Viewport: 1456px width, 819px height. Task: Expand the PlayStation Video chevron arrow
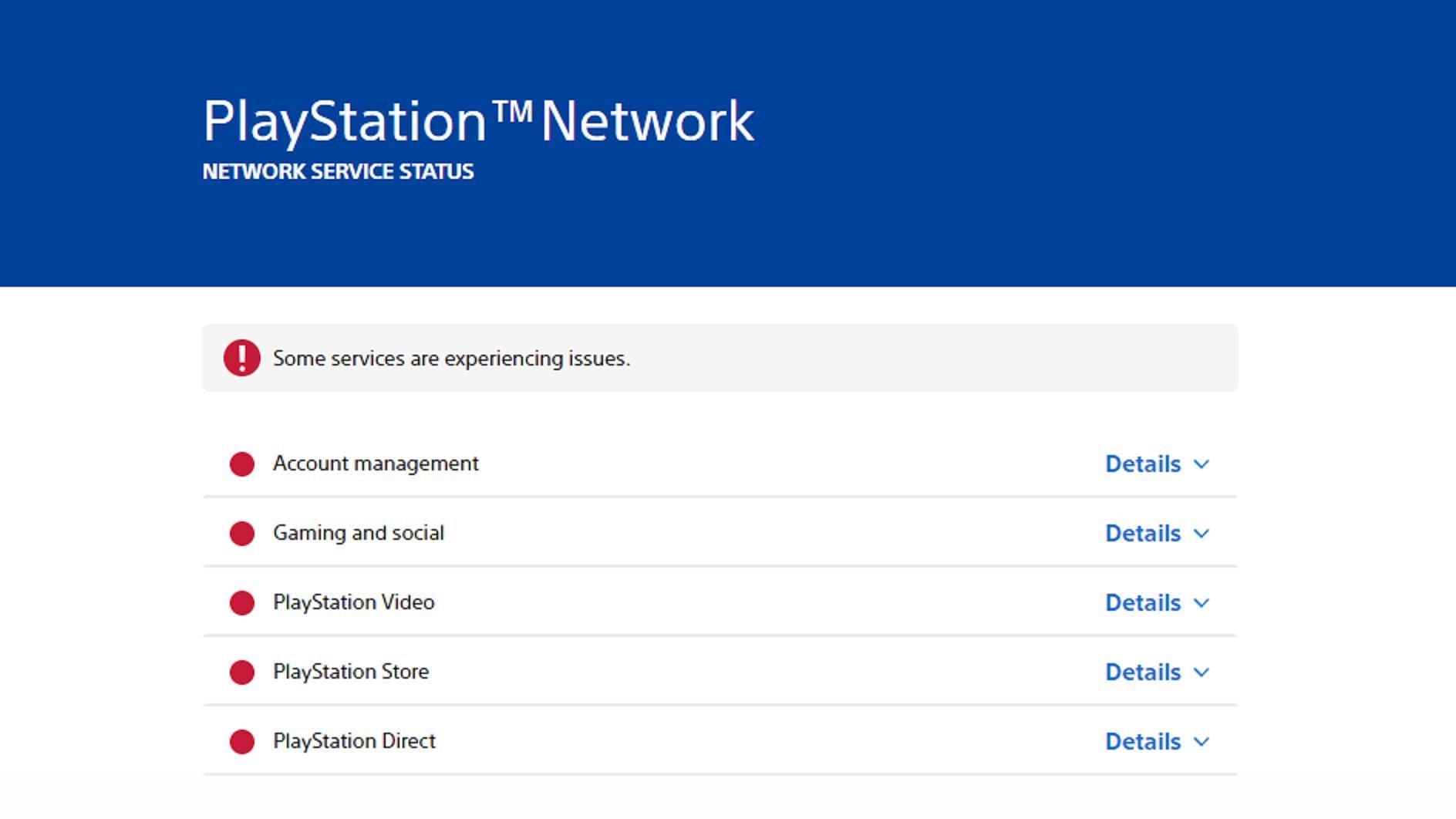coord(1202,603)
